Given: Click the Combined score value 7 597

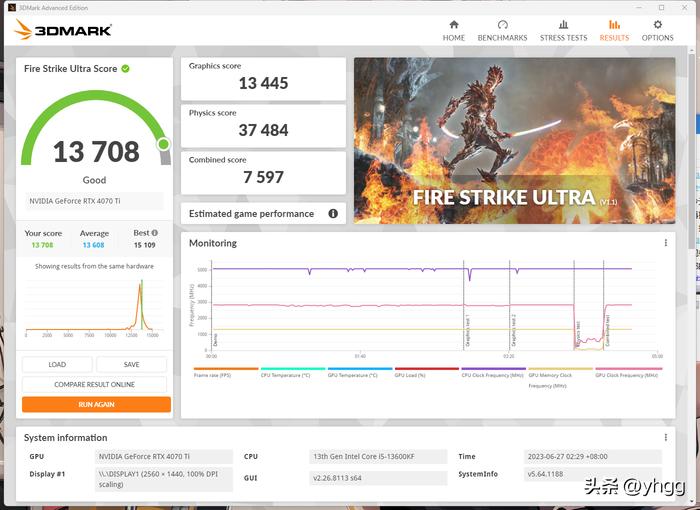Looking at the screenshot, I should pyautogui.click(x=263, y=177).
